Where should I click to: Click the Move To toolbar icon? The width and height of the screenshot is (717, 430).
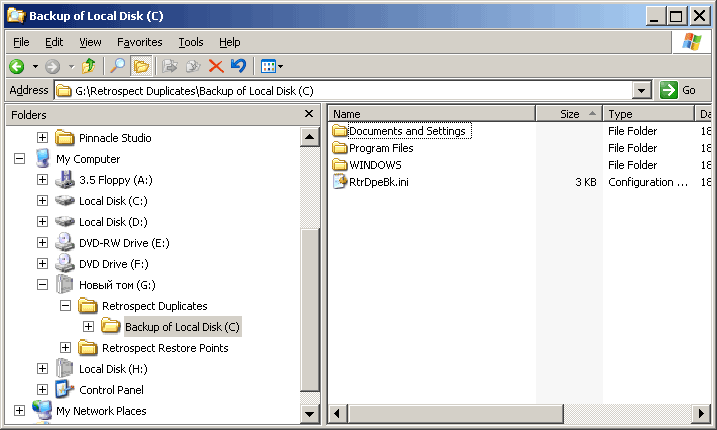tap(170, 66)
